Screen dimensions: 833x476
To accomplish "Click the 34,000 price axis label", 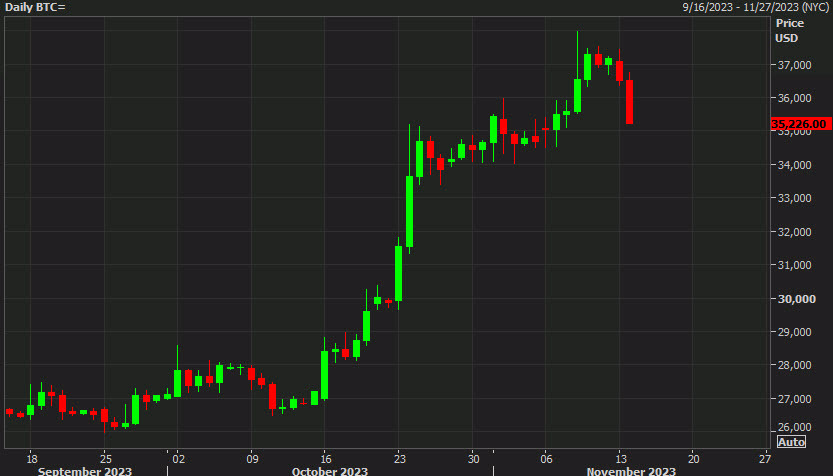I will 794,165.
